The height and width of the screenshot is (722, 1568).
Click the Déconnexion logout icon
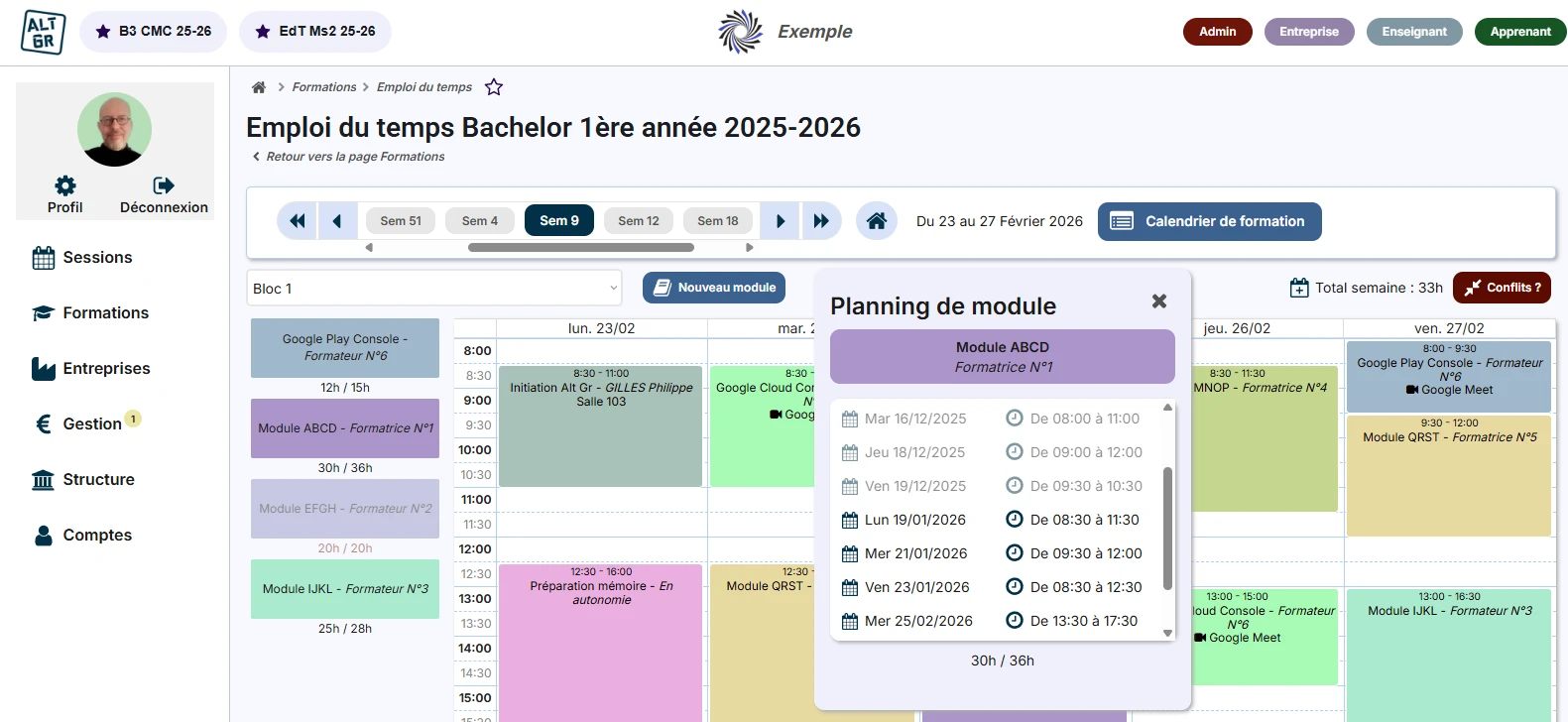pos(164,186)
